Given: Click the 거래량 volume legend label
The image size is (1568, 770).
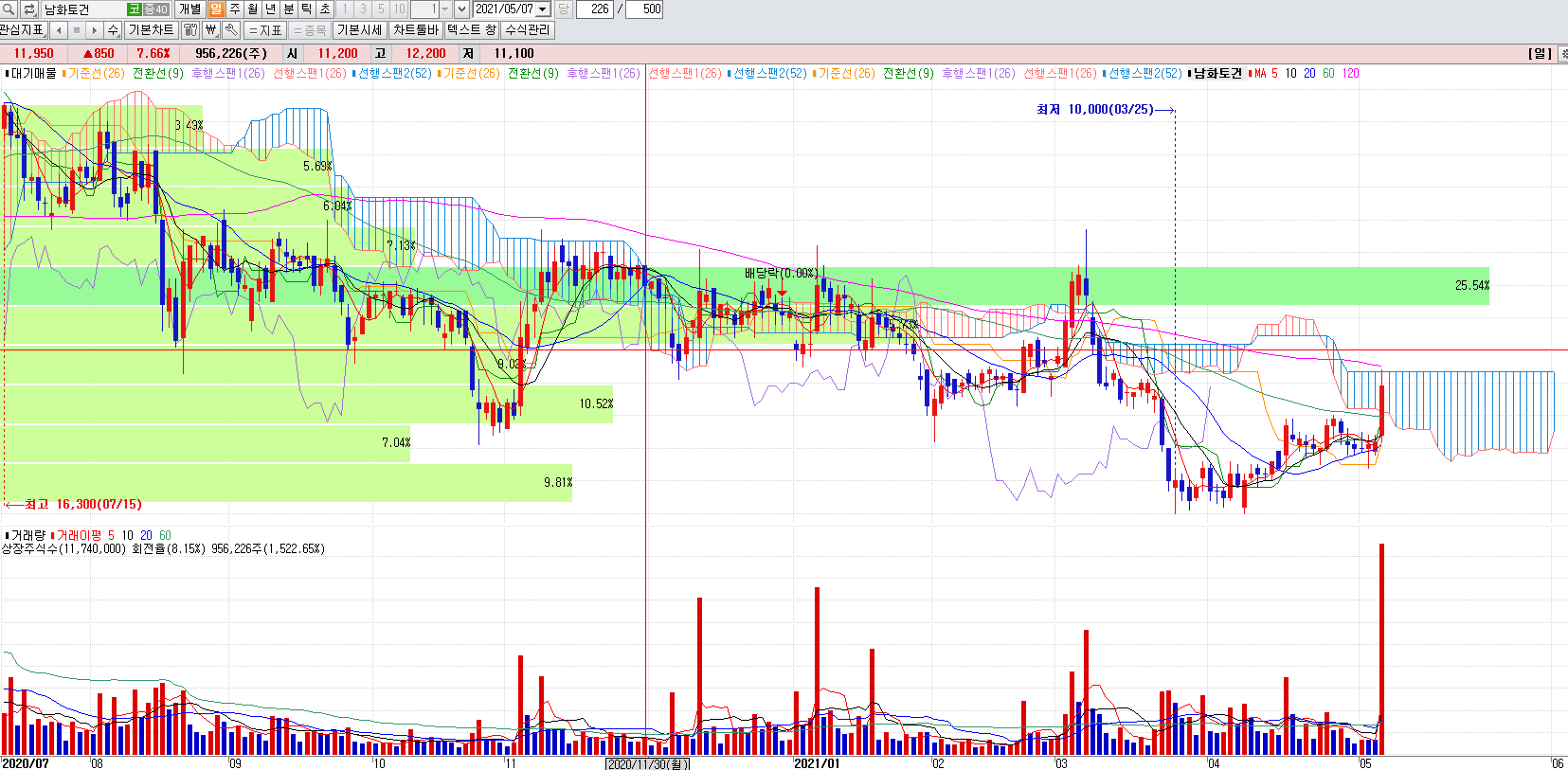Looking at the screenshot, I should click(x=27, y=535).
